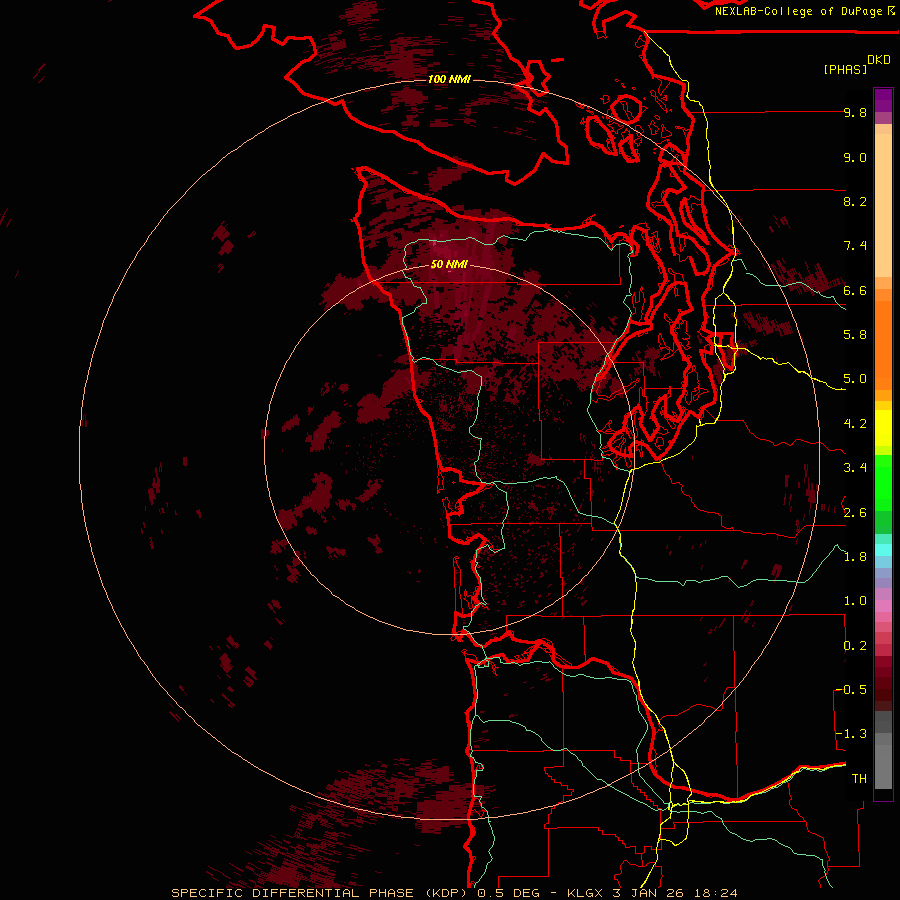Click the 100 NMI range ring label
Screen dimensions: 900x900
point(449,79)
